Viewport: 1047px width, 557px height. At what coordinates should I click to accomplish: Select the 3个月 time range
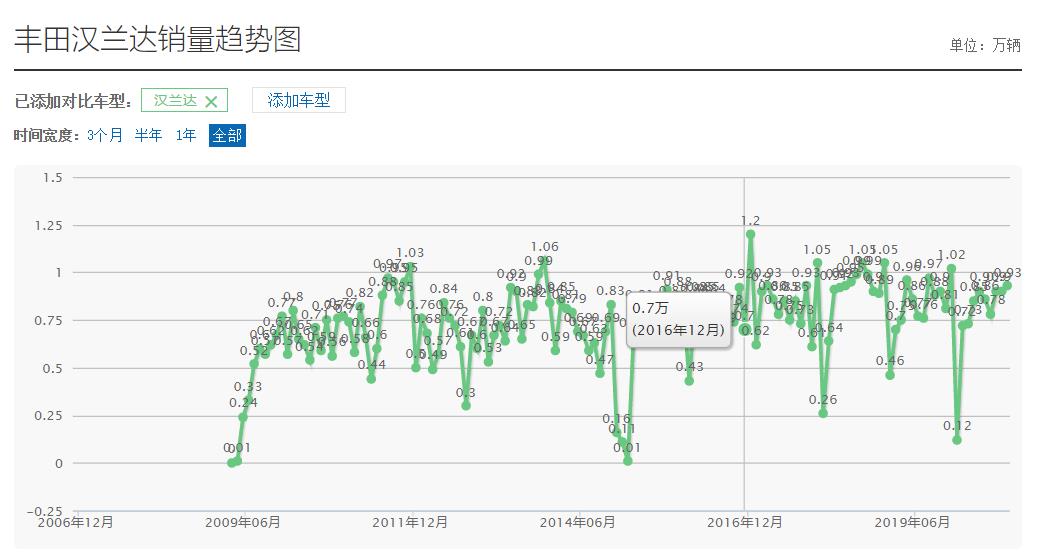coord(105,136)
